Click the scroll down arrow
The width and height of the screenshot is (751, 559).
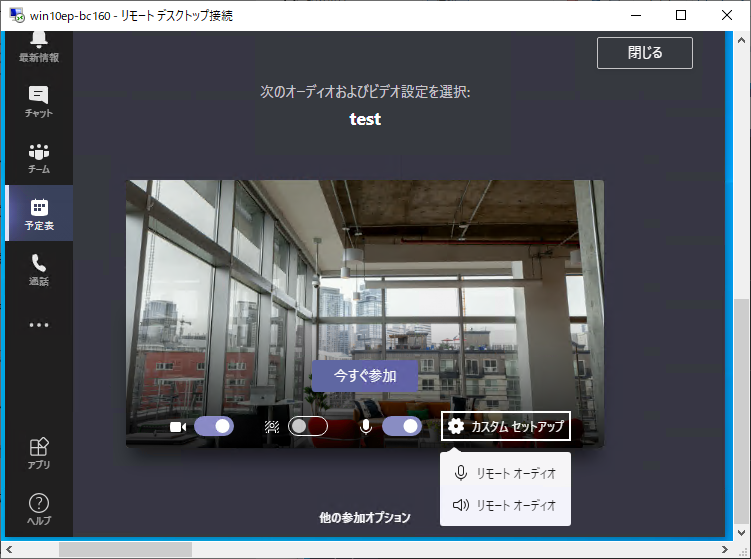[x=741, y=533]
